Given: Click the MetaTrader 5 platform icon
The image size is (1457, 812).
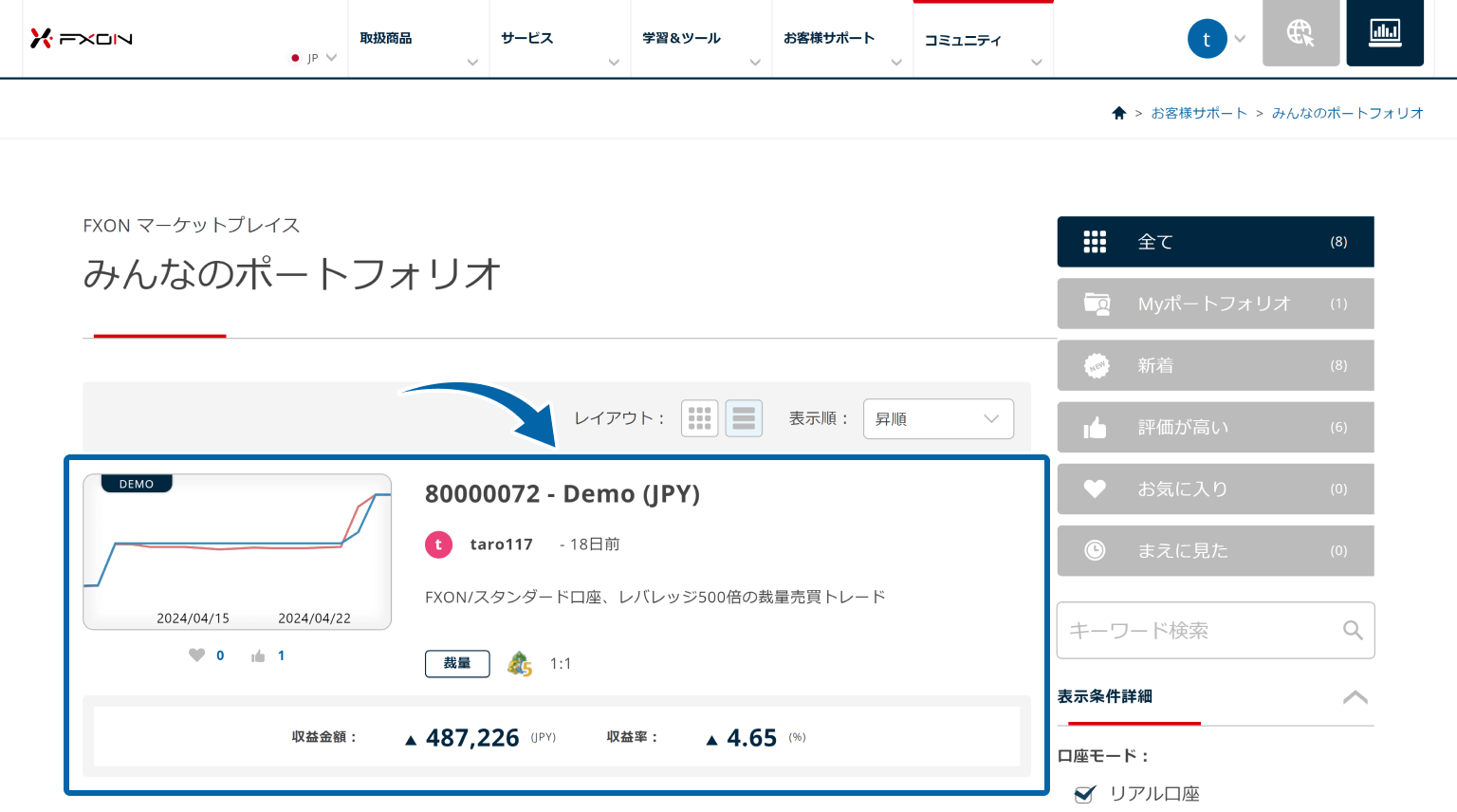Looking at the screenshot, I should tap(520, 663).
